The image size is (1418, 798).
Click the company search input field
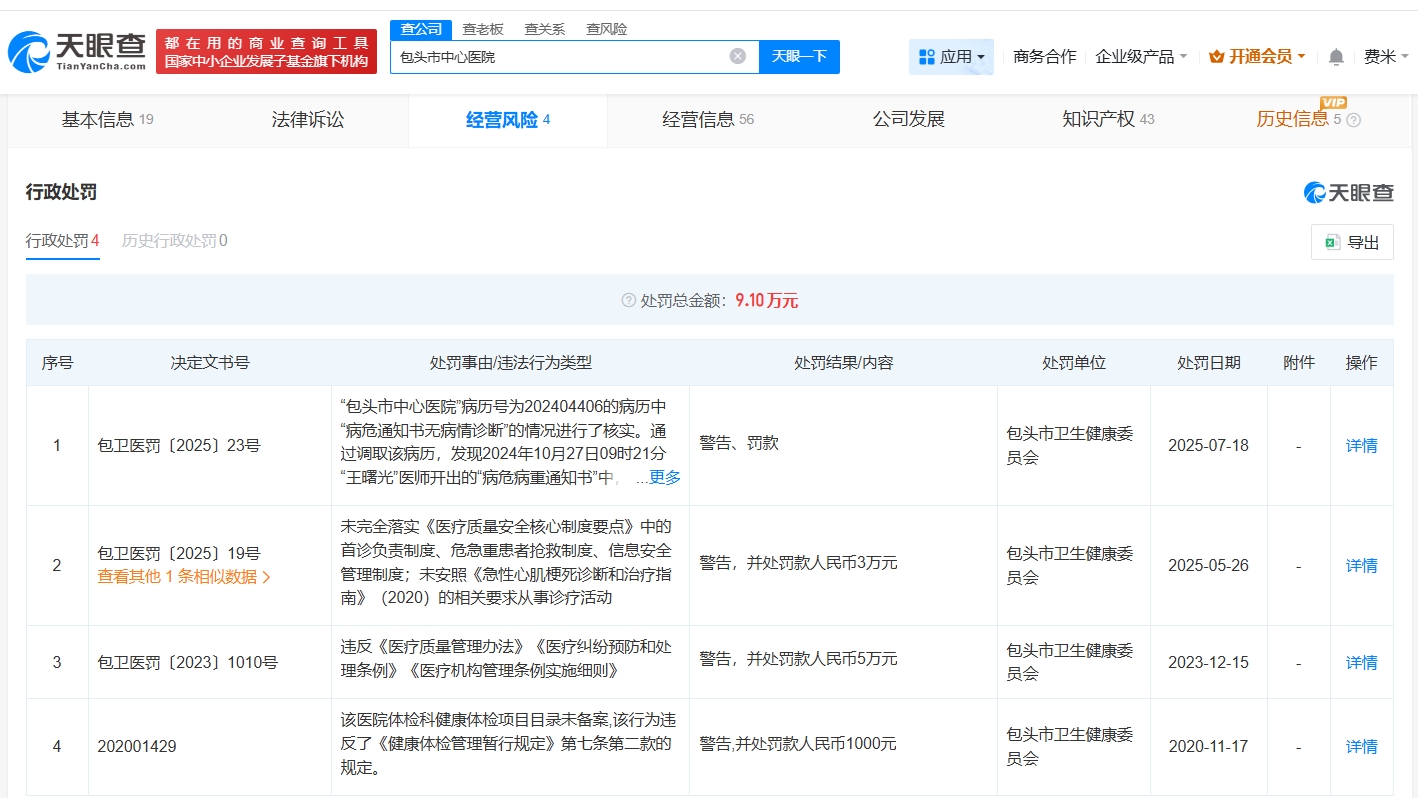tap(560, 57)
